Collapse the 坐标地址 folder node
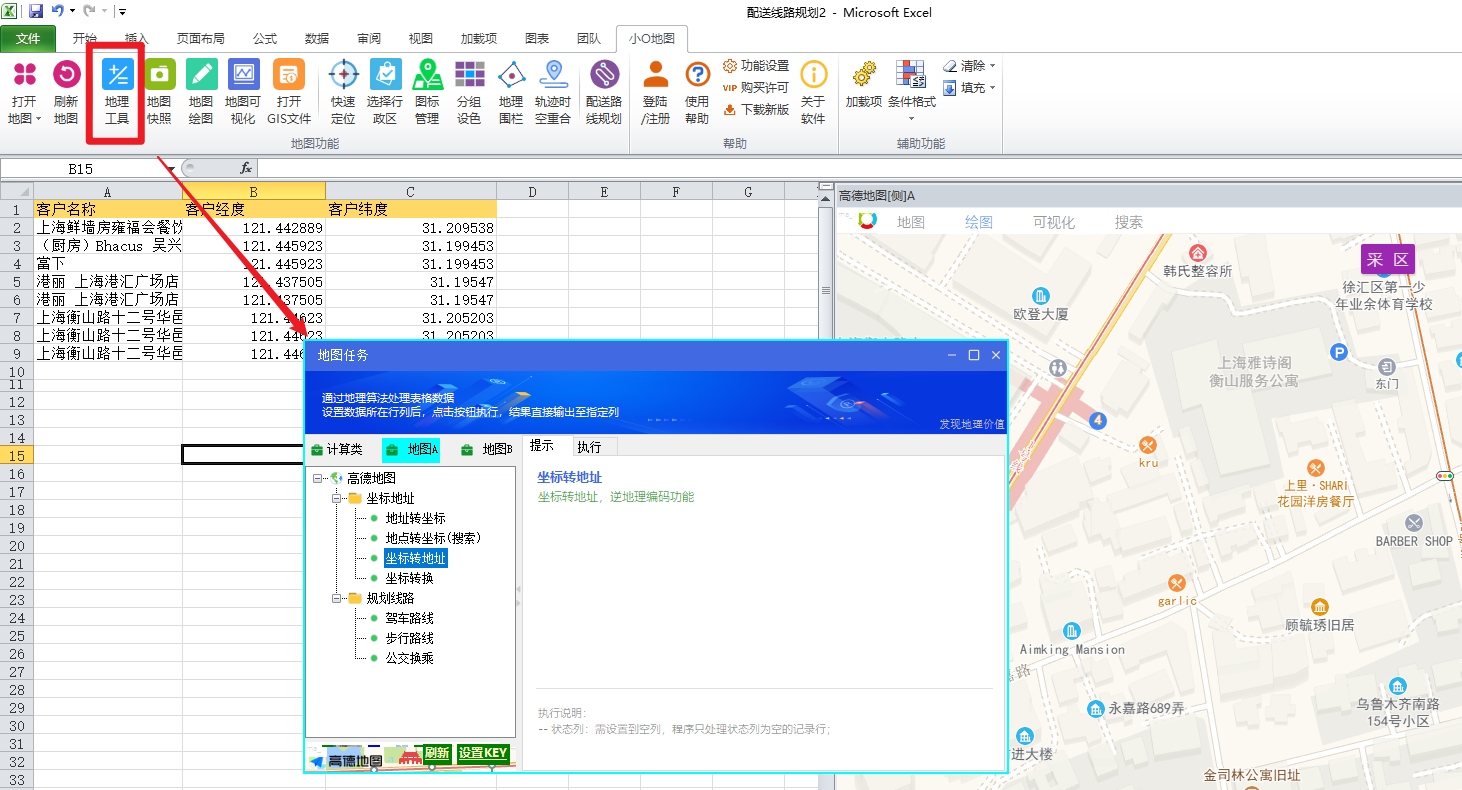 coord(338,498)
